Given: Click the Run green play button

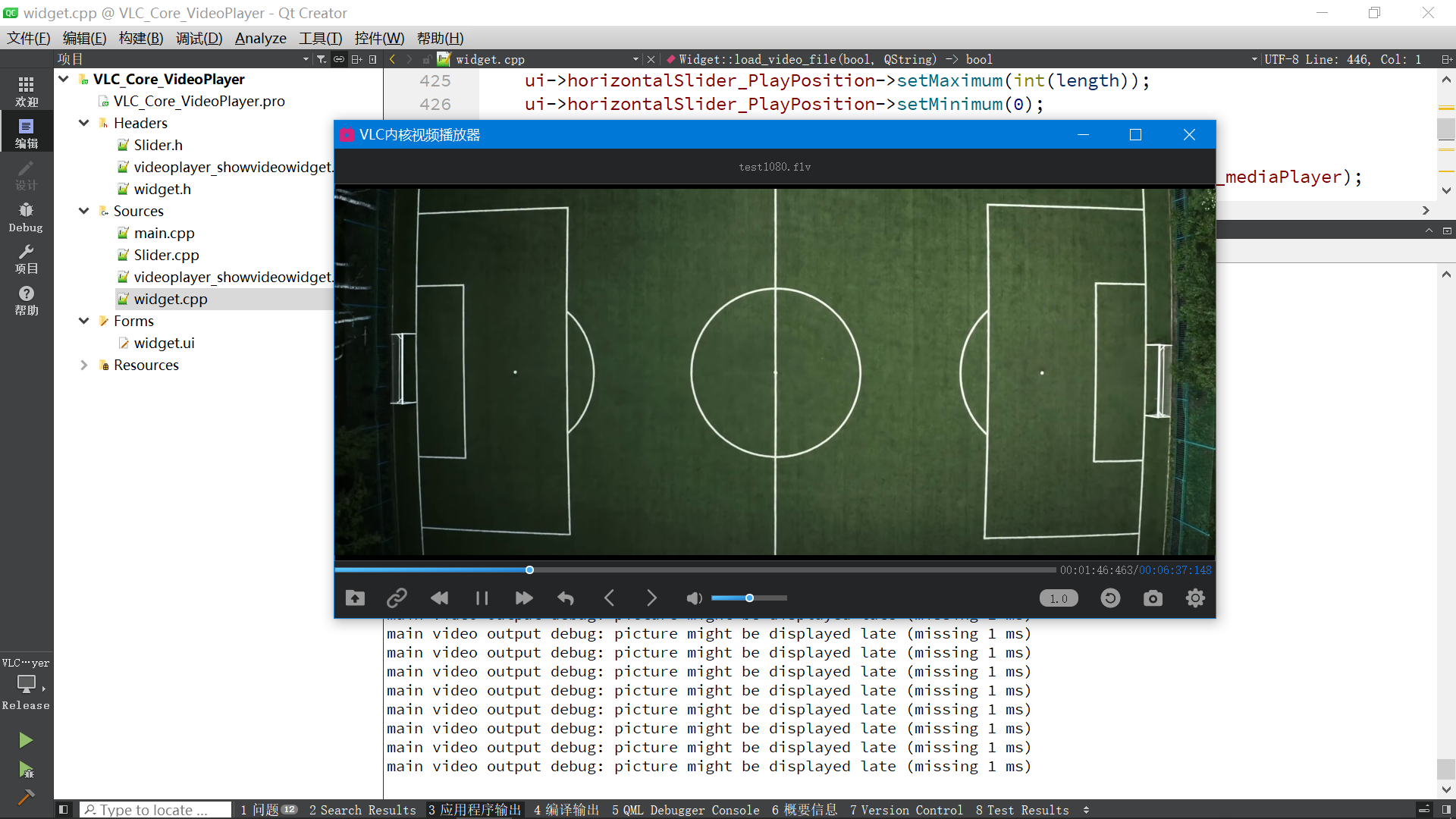Looking at the screenshot, I should click(x=26, y=739).
